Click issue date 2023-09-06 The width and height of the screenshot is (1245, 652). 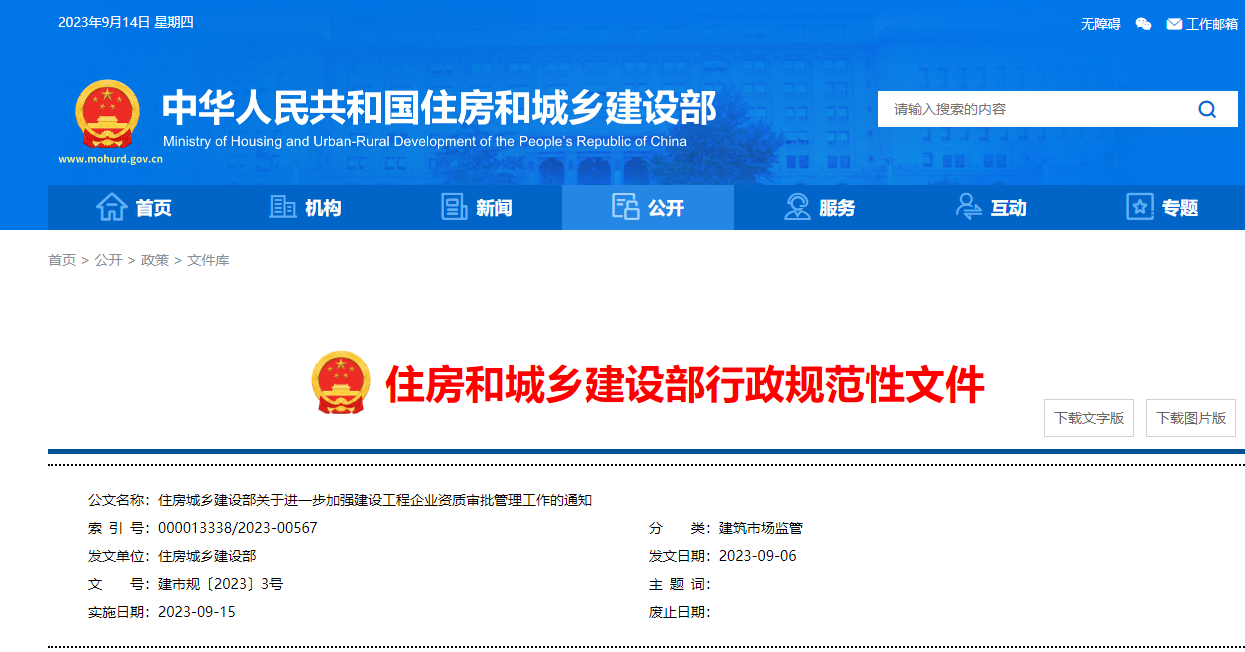(758, 556)
